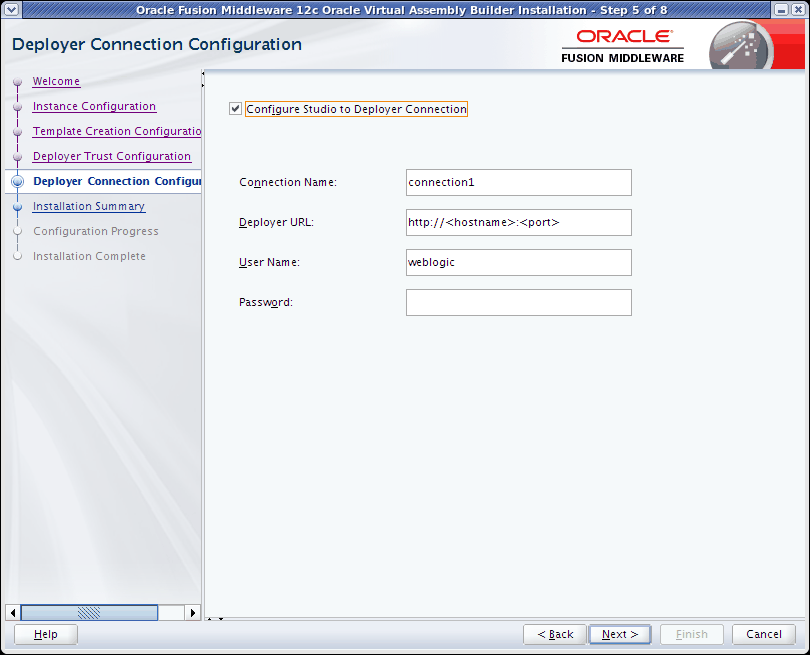
Task: Click the Password field
Action: pos(519,302)
